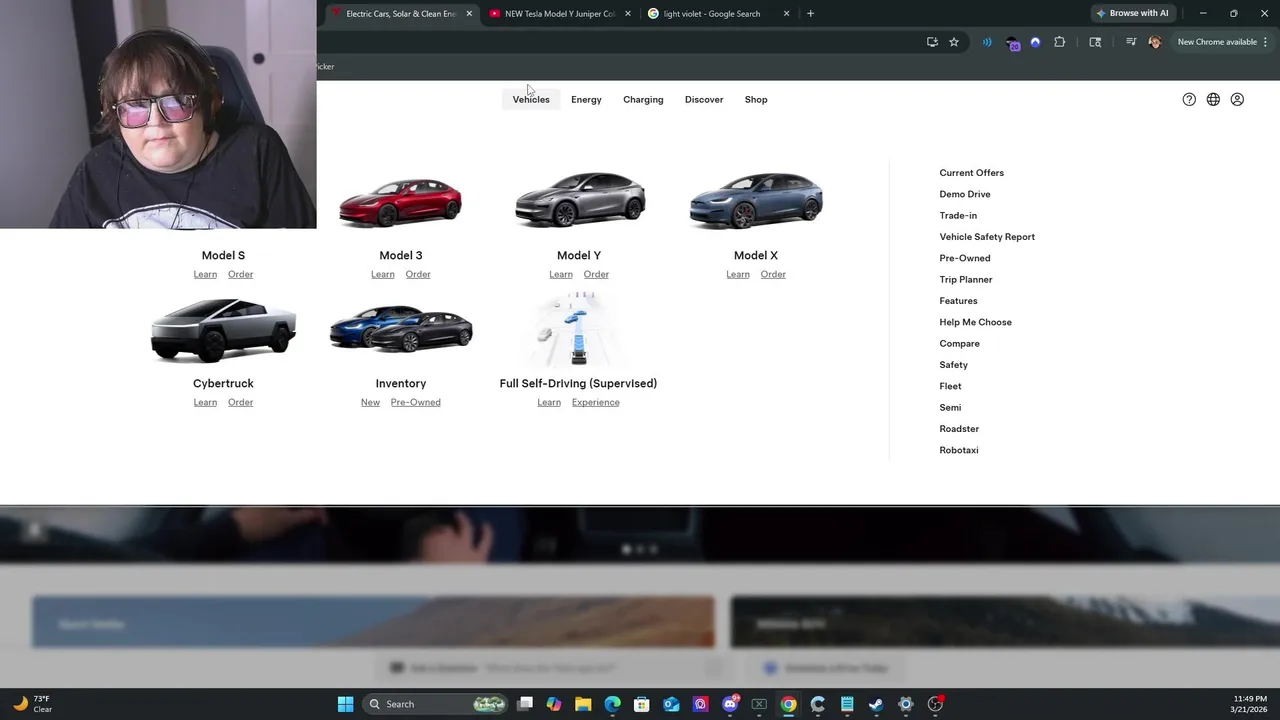Open the tab search side panel icon

1095,42
